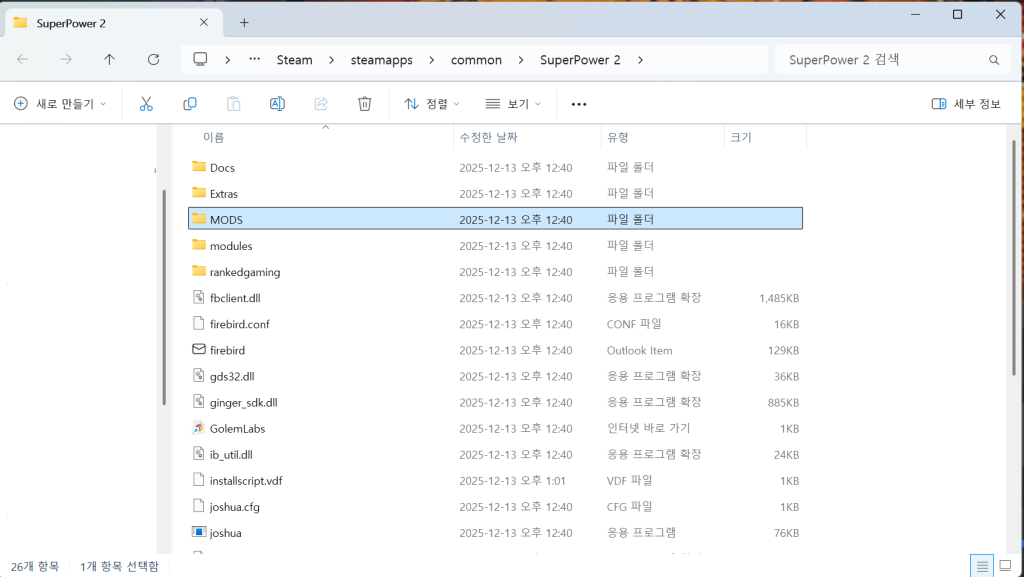Click the Copy icon in toolbar
Viewport: 1024px width, 577px height.
click(190, 104)
